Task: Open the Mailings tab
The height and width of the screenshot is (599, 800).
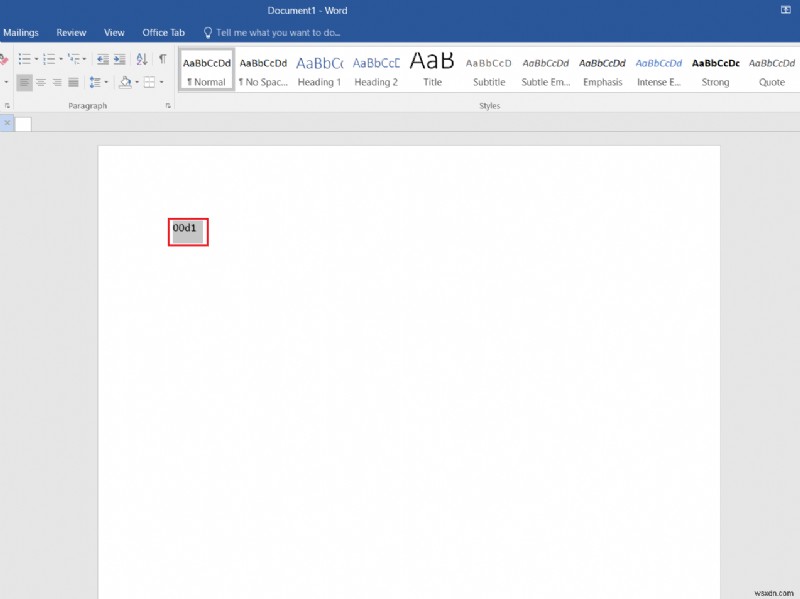Action: 21,33
